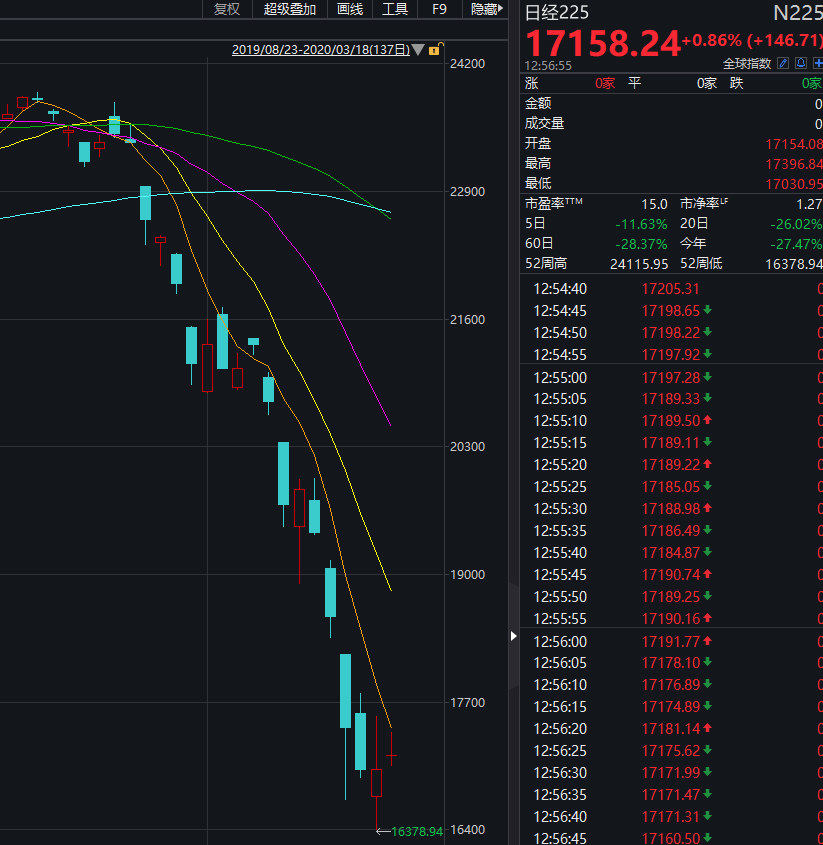This screenshot has width=823, height=845.
Task: Click the tick row at 12:55:45
Action: (672, 575)
